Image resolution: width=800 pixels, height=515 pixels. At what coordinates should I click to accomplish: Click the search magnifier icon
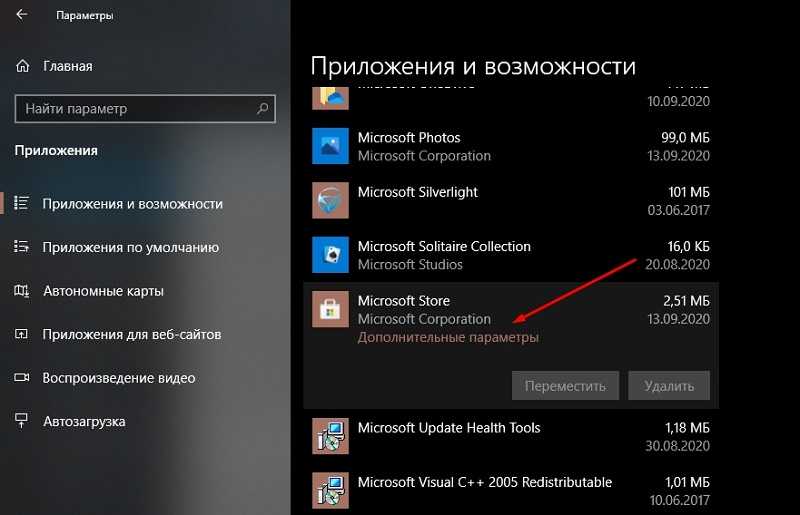(x=262, y=108)
